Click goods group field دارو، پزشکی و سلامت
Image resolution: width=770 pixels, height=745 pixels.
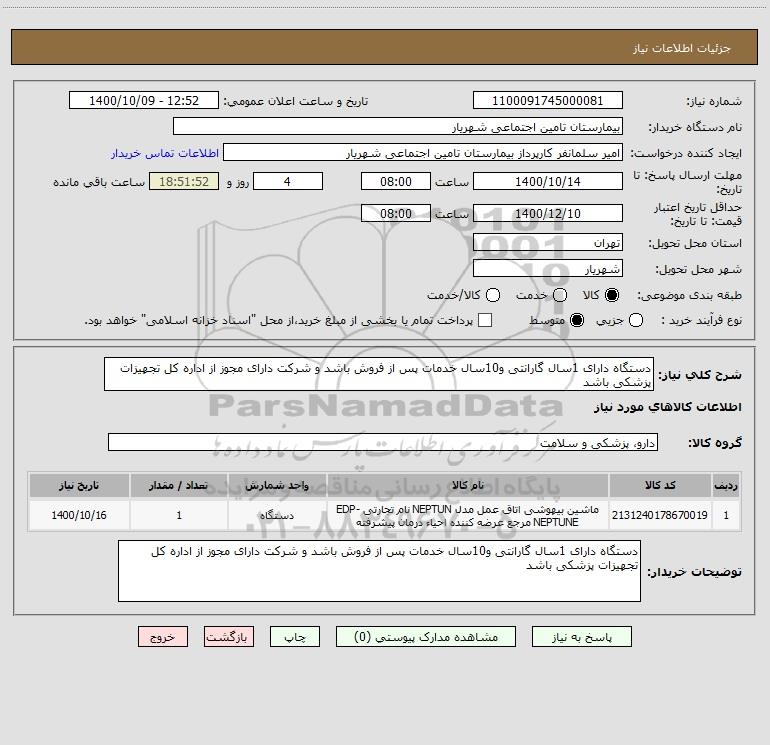383,442
